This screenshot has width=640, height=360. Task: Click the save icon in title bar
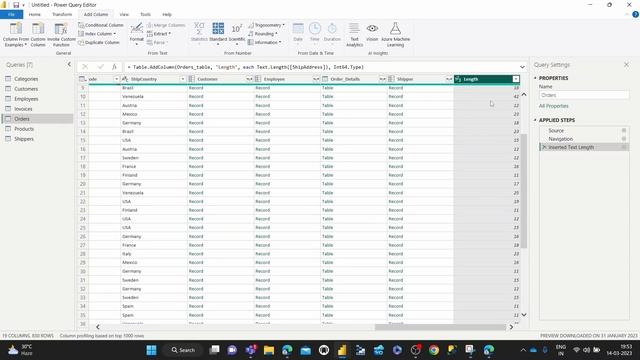point(16,5)
